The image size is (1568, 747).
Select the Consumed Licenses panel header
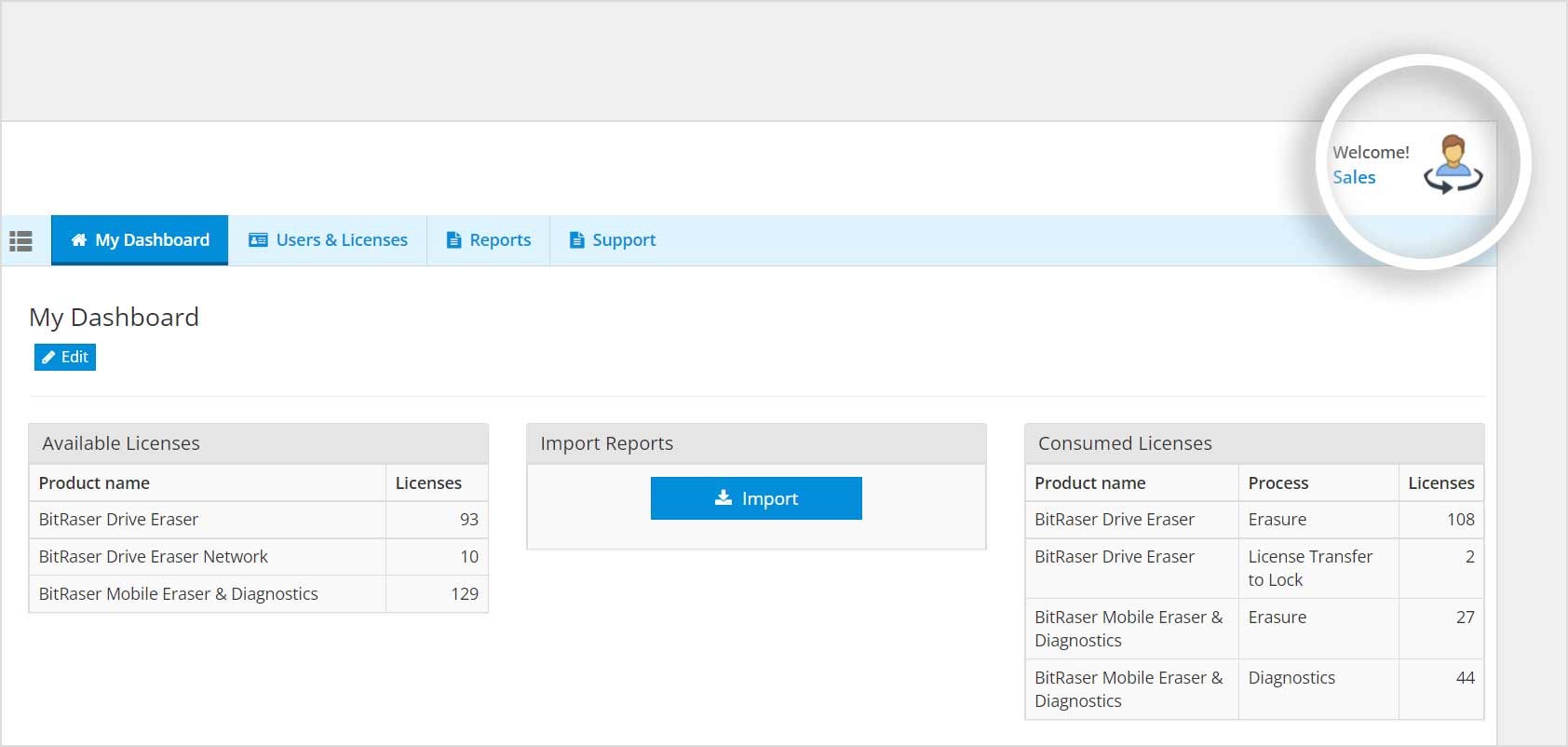point(1254,443)
